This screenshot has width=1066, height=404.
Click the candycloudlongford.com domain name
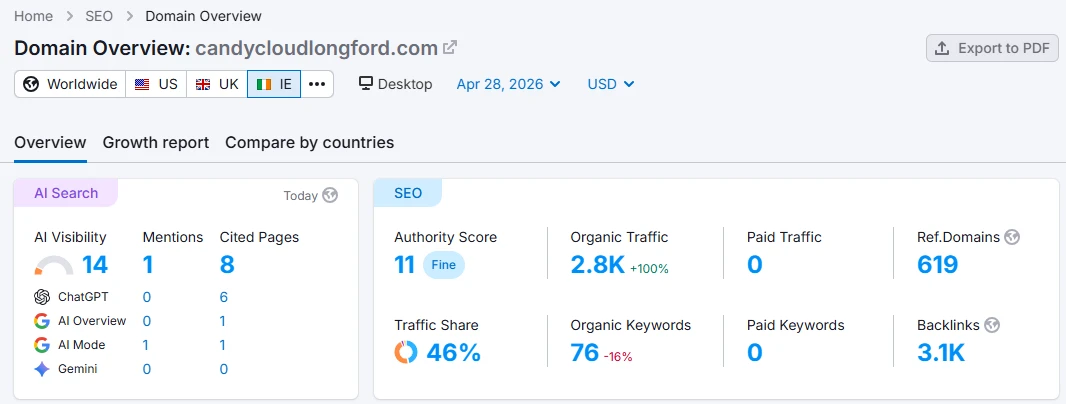click(317, 48)
